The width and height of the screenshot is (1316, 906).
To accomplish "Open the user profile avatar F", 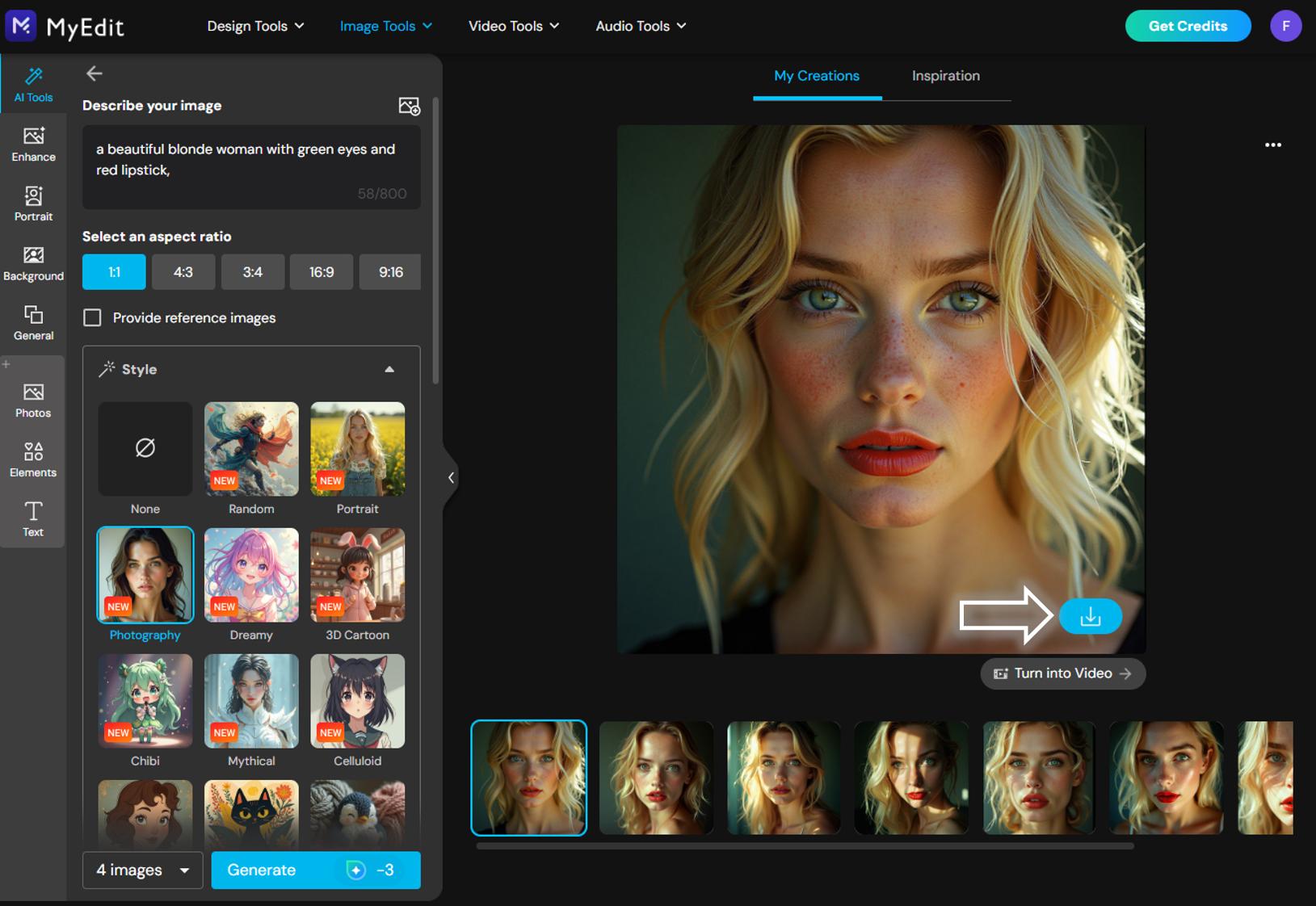I will click(1285, 26).
